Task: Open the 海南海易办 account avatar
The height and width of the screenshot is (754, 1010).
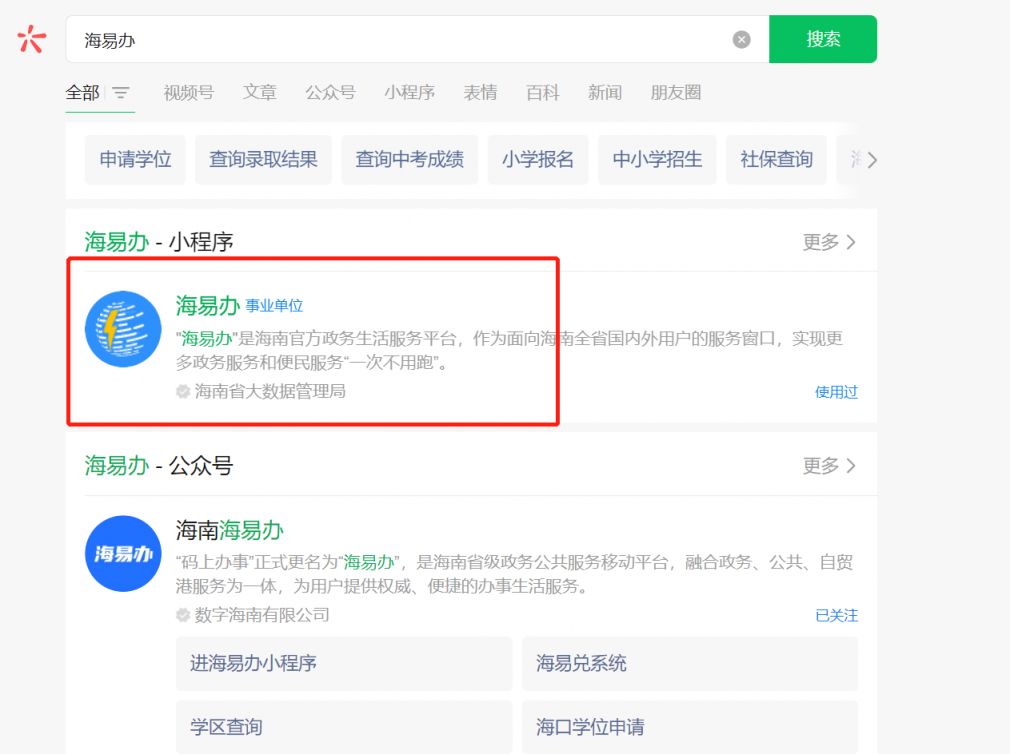Action: coord(123,554)
